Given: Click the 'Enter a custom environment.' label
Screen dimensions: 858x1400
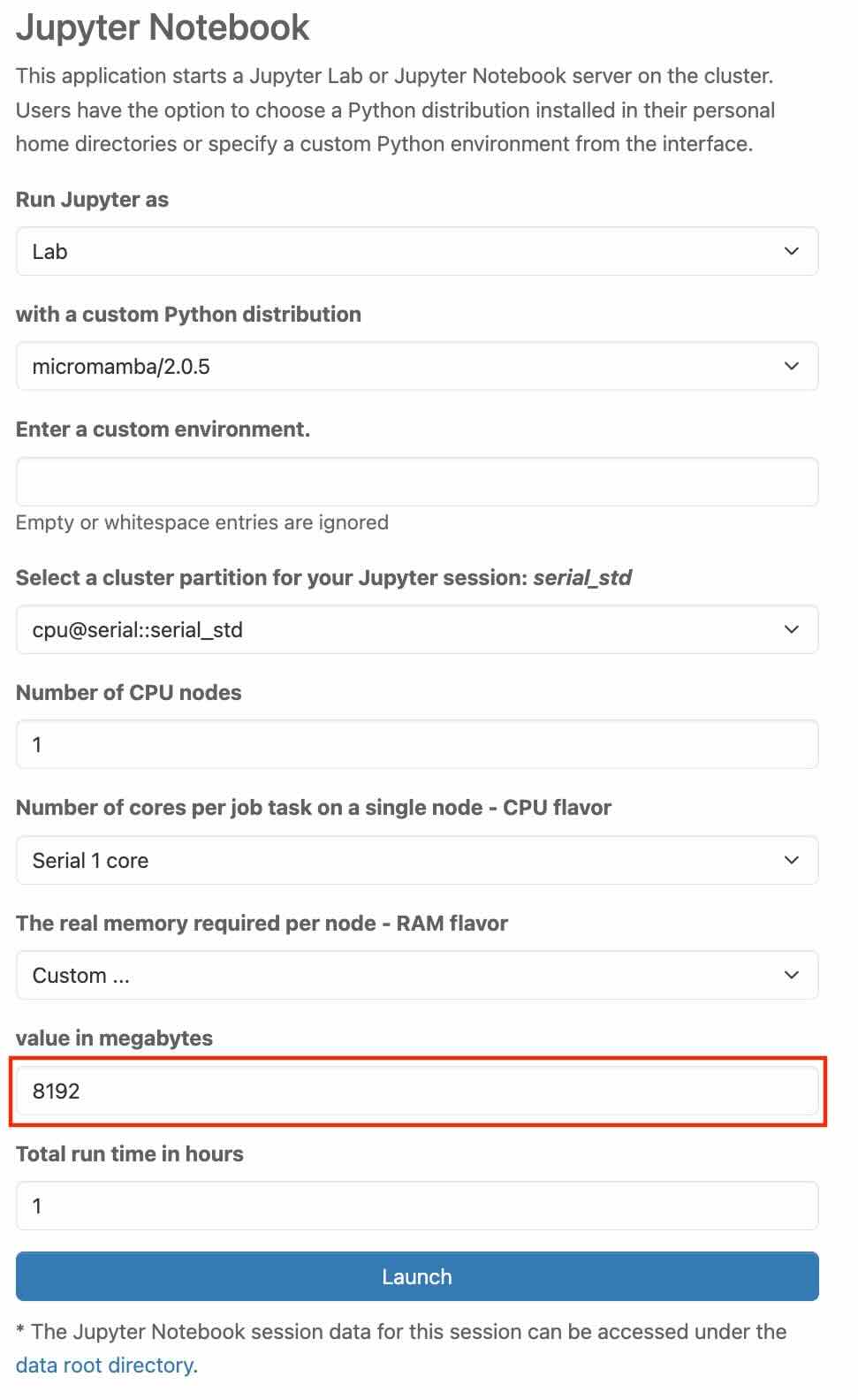Looking at the screenshot, I should pyautogui.click(x=163, y=430).
